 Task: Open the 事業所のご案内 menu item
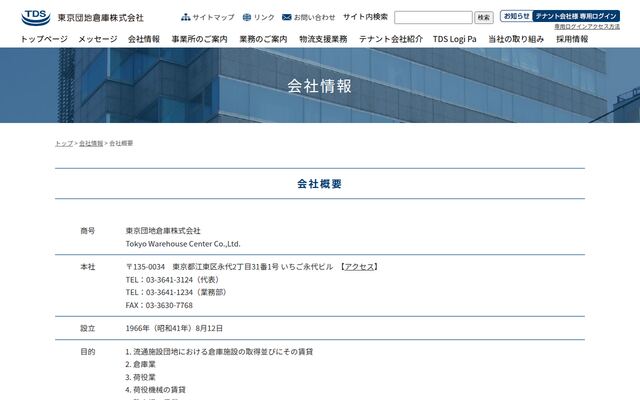pos(199,39)
